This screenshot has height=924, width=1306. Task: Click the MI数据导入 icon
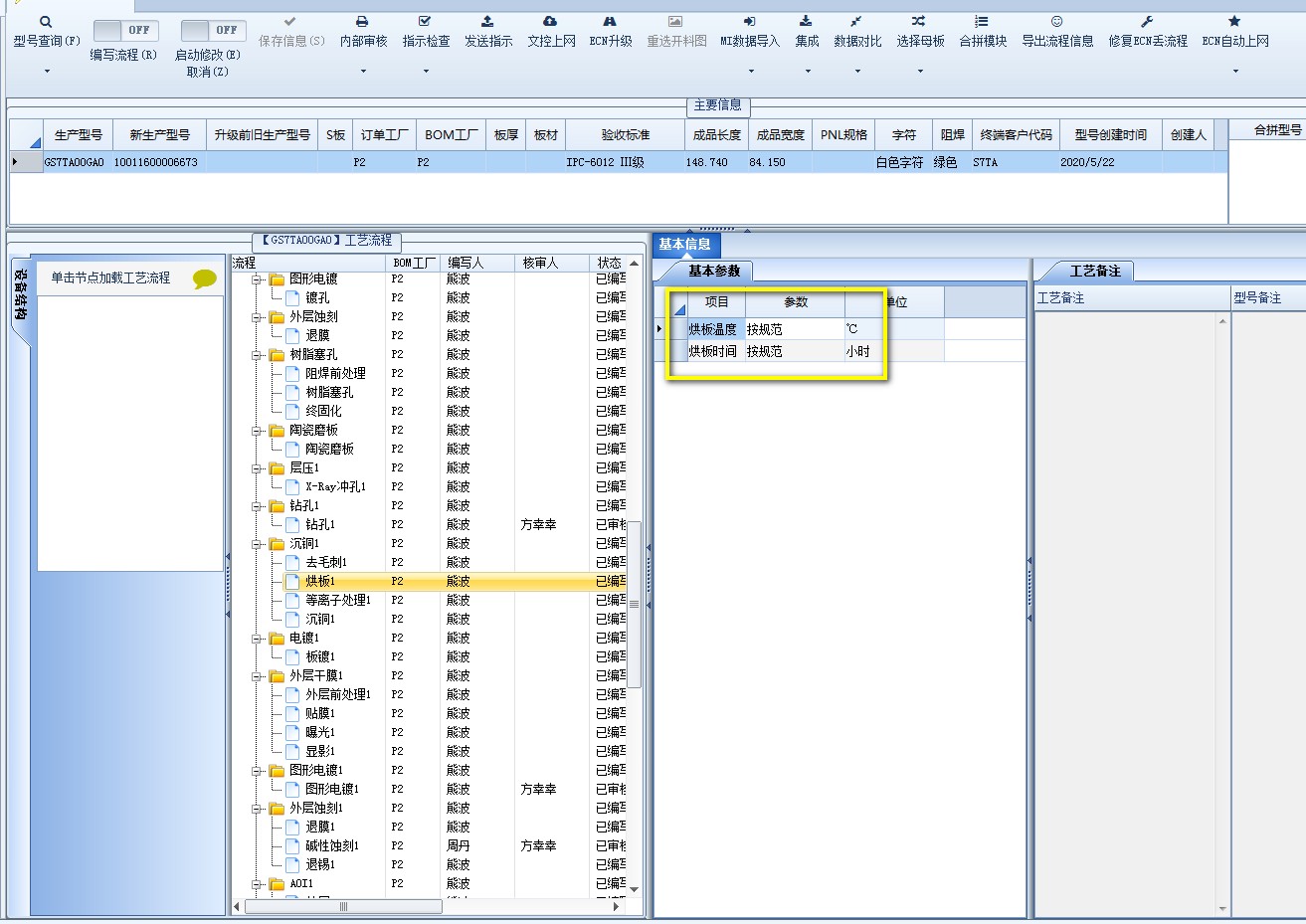[x=750, y=21]
